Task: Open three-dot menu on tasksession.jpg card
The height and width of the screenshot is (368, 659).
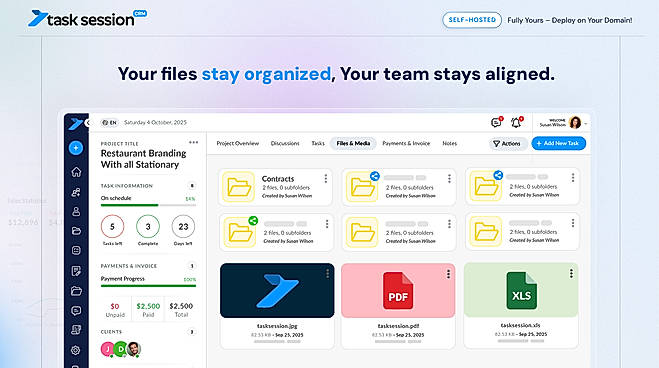Action: pos(327,274)
